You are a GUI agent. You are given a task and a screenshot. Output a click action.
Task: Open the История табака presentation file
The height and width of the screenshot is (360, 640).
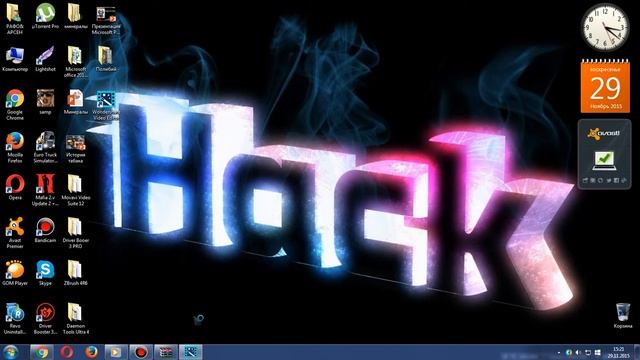(75, 148)
